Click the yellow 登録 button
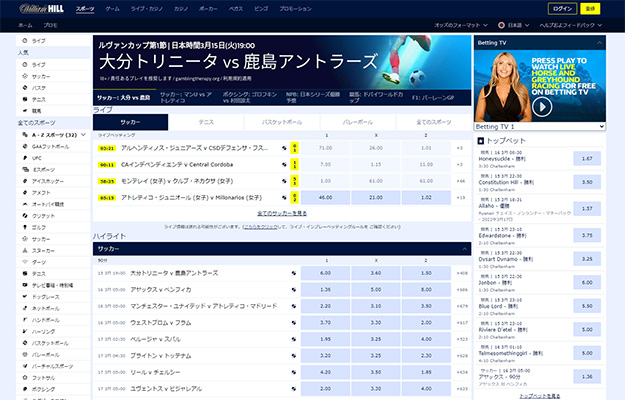The width and height of the screenshot is (625, 400). (590, 9)
